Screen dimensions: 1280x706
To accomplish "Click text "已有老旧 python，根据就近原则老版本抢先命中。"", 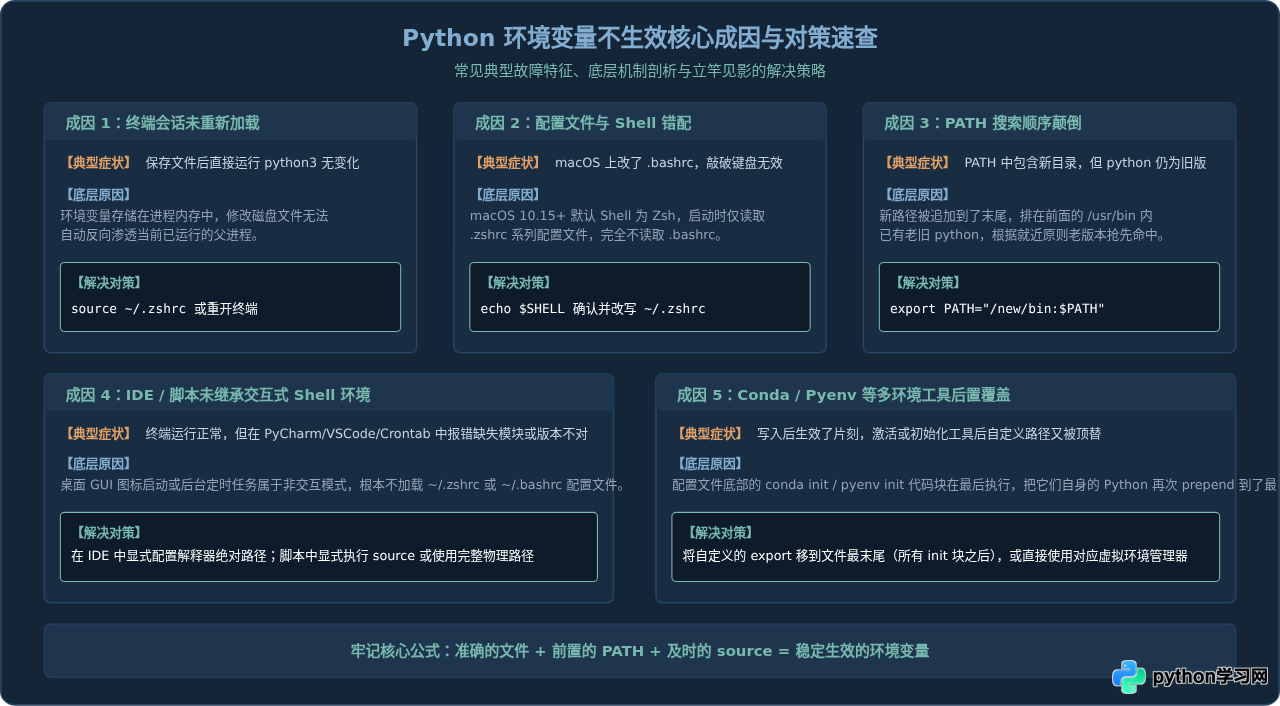I will coord(1022,235).
